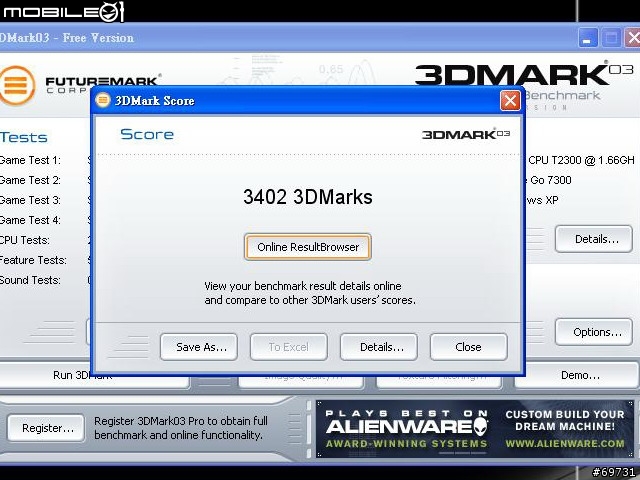
Task: Click the Register button
Action: tap(46, 428)
